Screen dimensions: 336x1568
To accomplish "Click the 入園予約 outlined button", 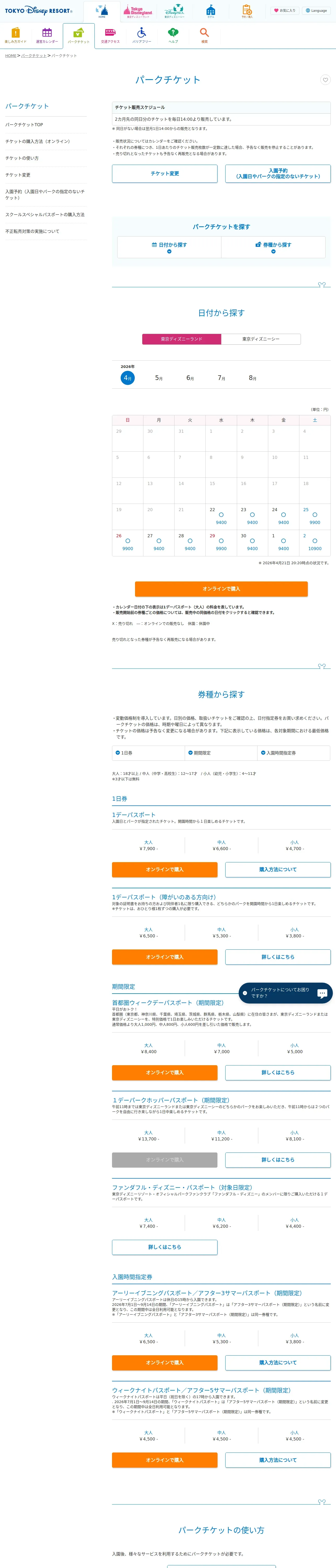I will (278, 174).
